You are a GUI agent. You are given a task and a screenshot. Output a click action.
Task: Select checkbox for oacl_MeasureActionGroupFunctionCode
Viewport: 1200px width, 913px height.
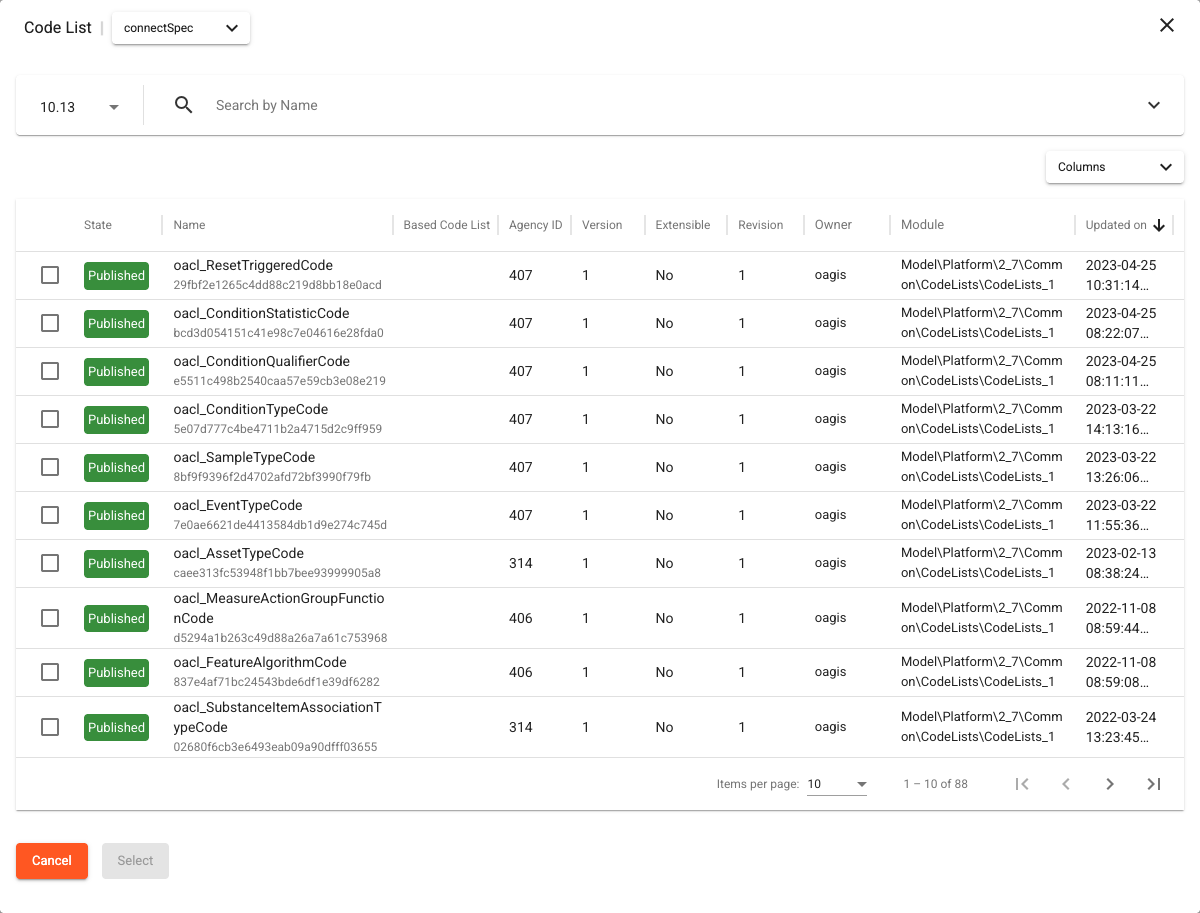pyautogui.click(x=50, y=618)
